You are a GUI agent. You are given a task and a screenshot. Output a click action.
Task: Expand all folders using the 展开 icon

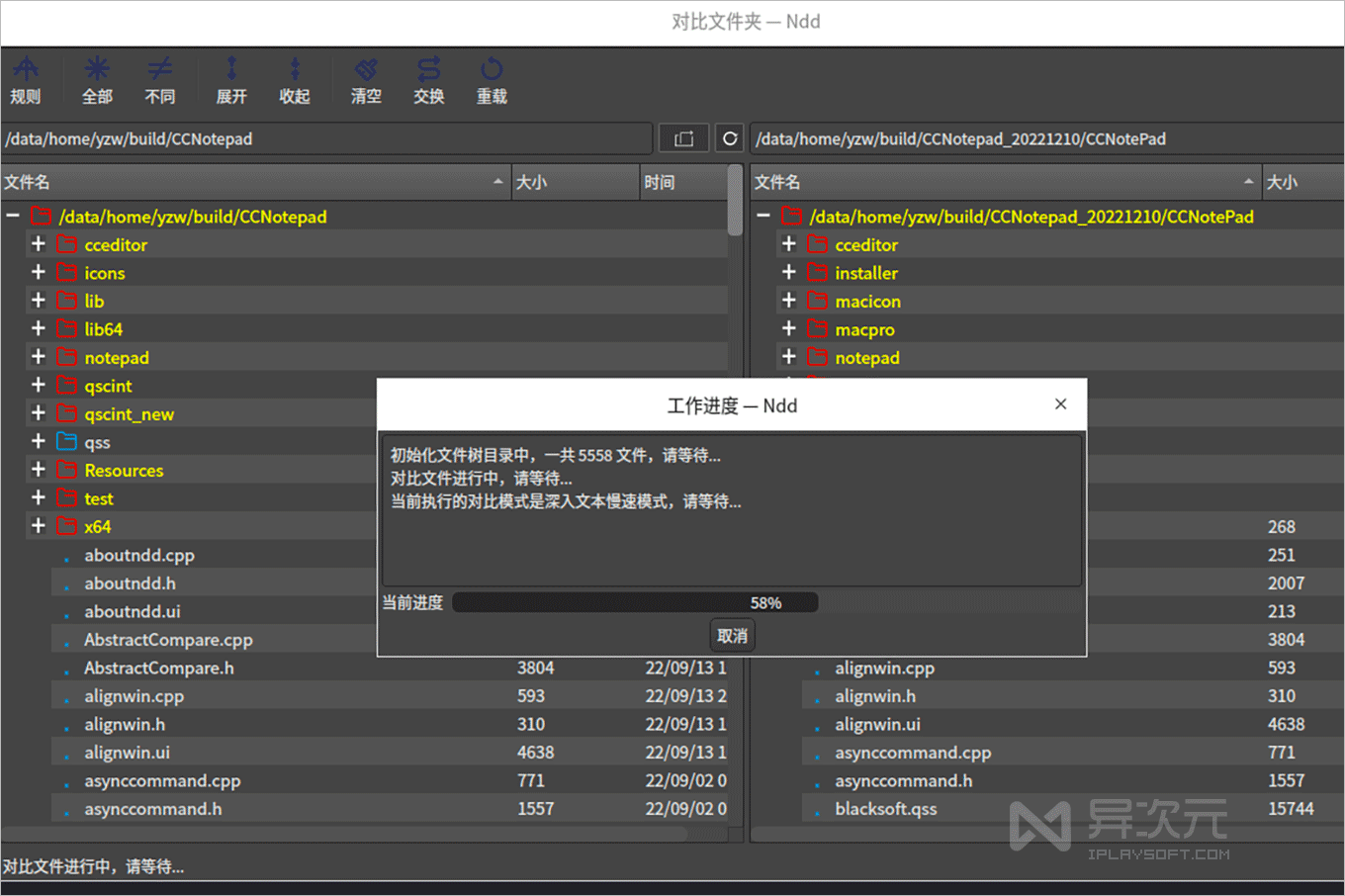[230, 79]
